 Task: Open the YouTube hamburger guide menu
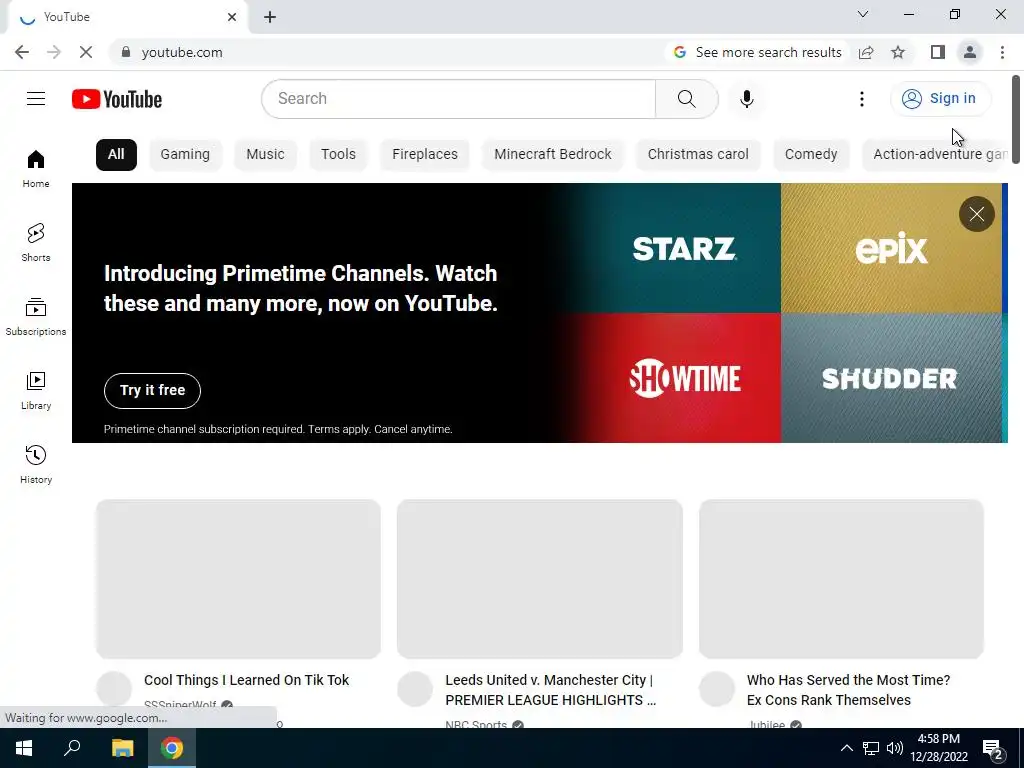[36, 99]
